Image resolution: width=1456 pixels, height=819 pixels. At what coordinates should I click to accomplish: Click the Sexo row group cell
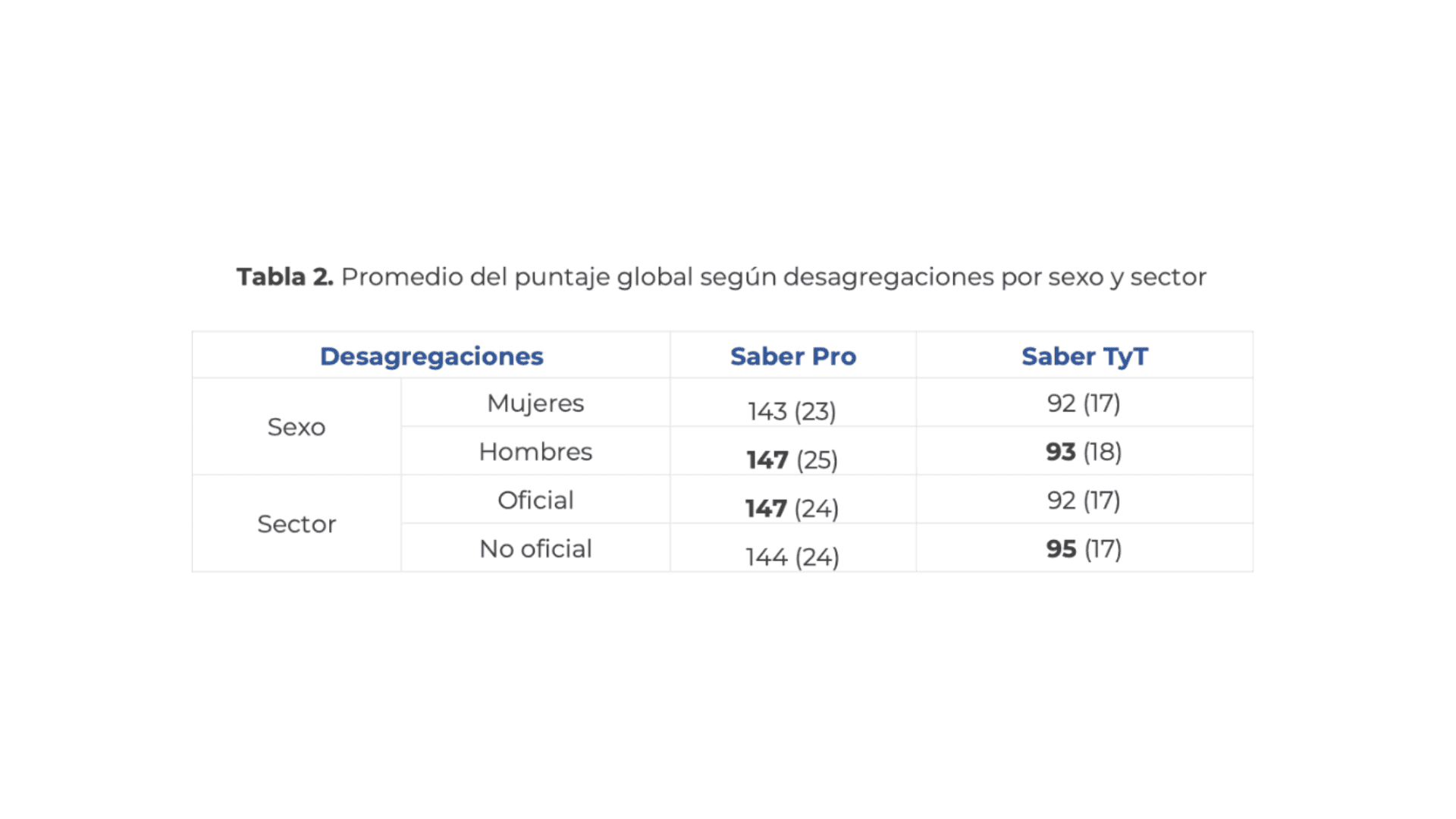297,427
